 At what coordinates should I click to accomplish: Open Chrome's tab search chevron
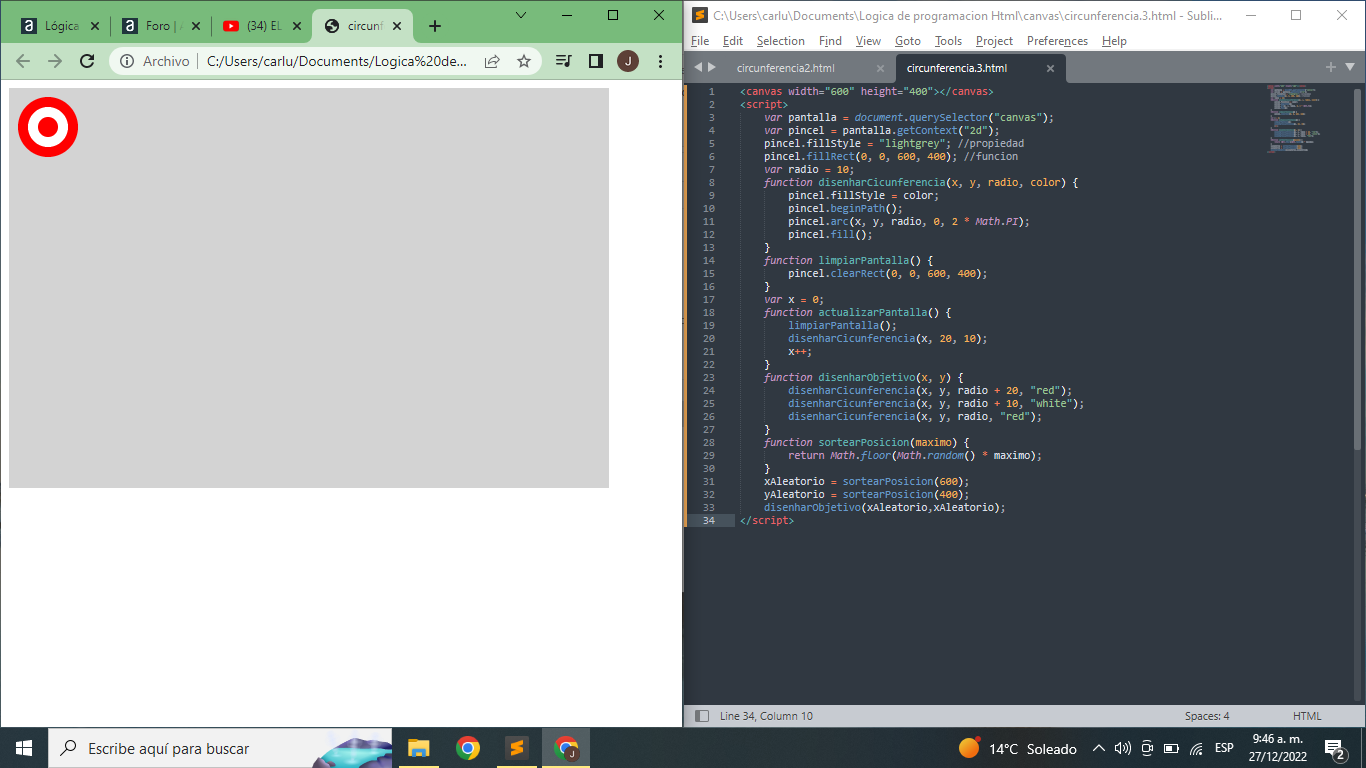tap(521, 14)
